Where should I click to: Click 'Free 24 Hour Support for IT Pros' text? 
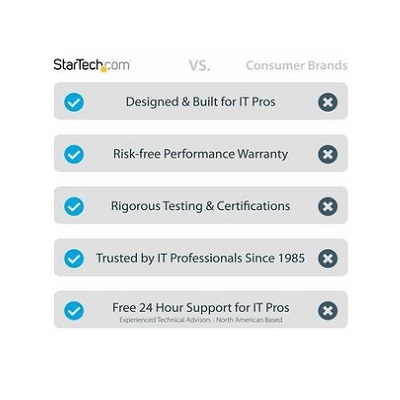coord(201,307)
